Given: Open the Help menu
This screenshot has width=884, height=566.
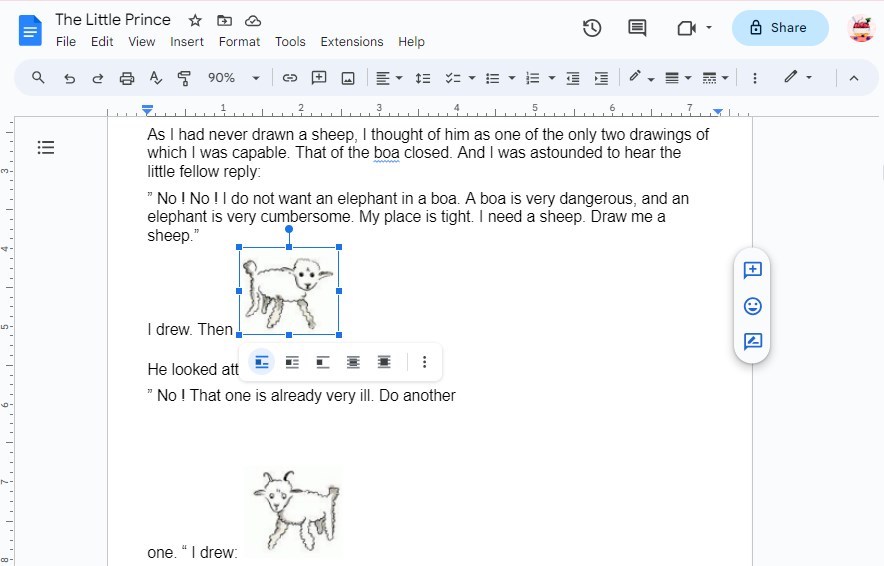Looking at the screenshot, I should (412, 42).
